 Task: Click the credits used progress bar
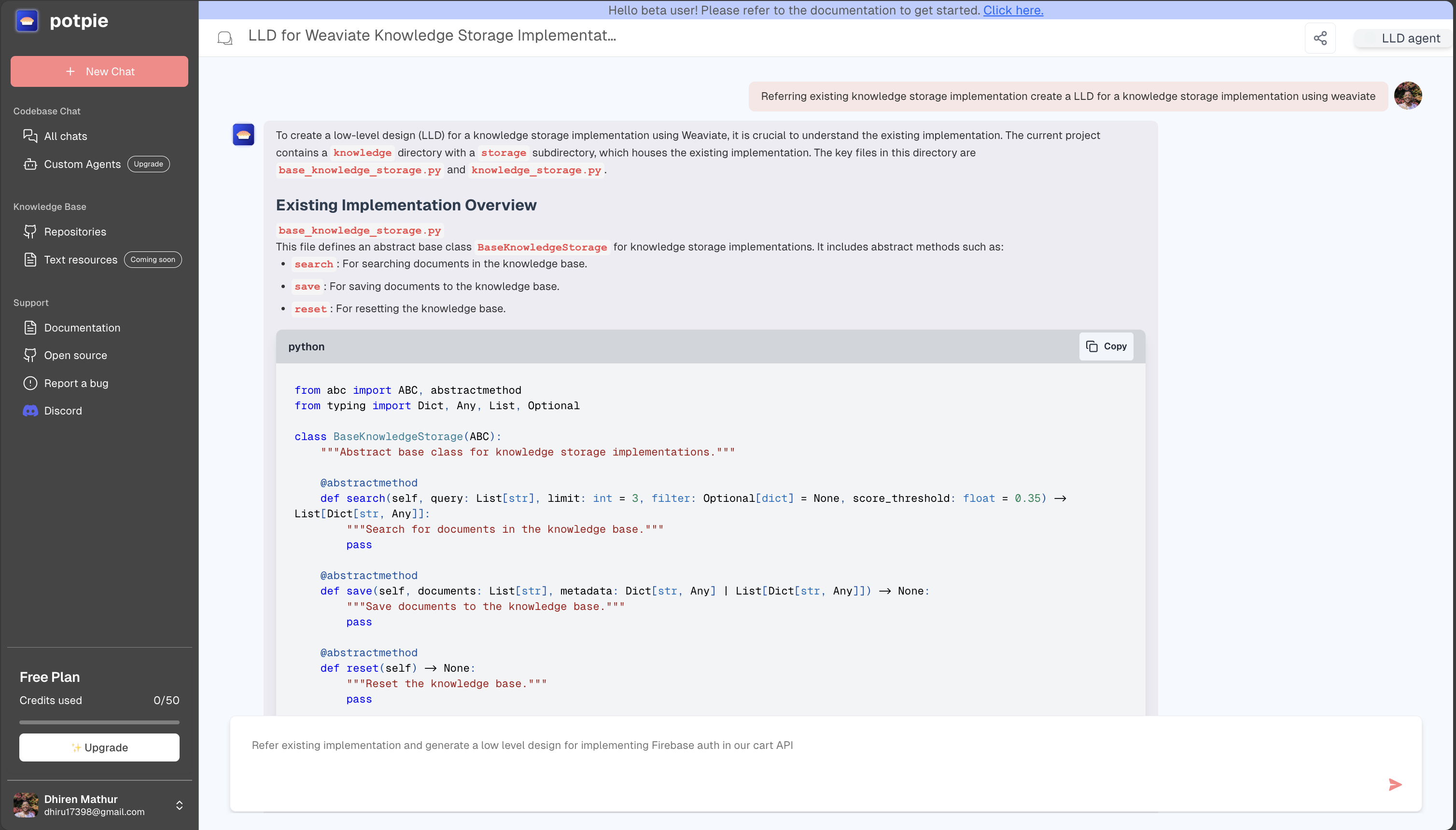click(x=99, y=722)
